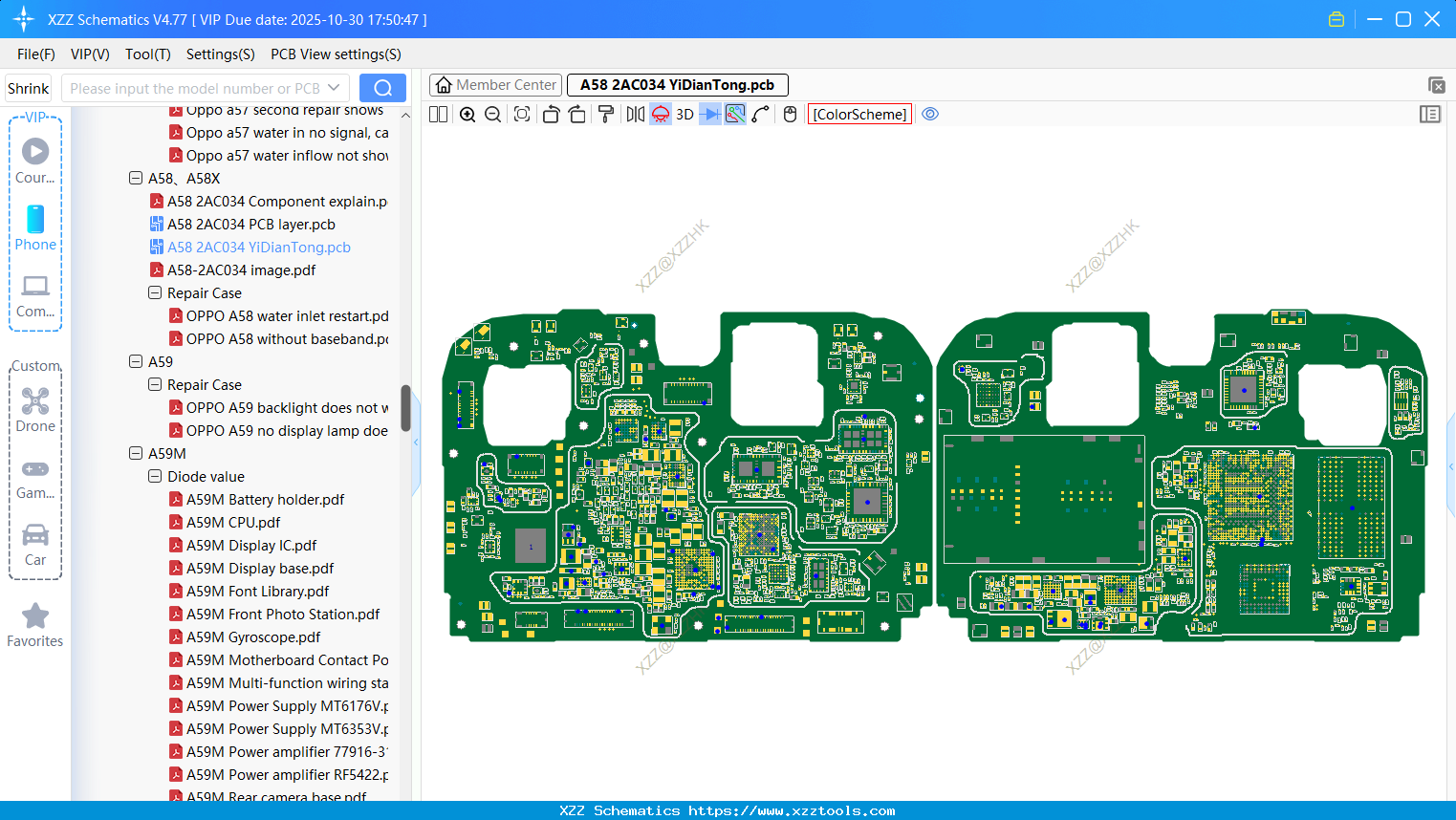Collapse the A59M Diode value folder
This screenshot has height=820, width=1456.
(x=155, y=477)
